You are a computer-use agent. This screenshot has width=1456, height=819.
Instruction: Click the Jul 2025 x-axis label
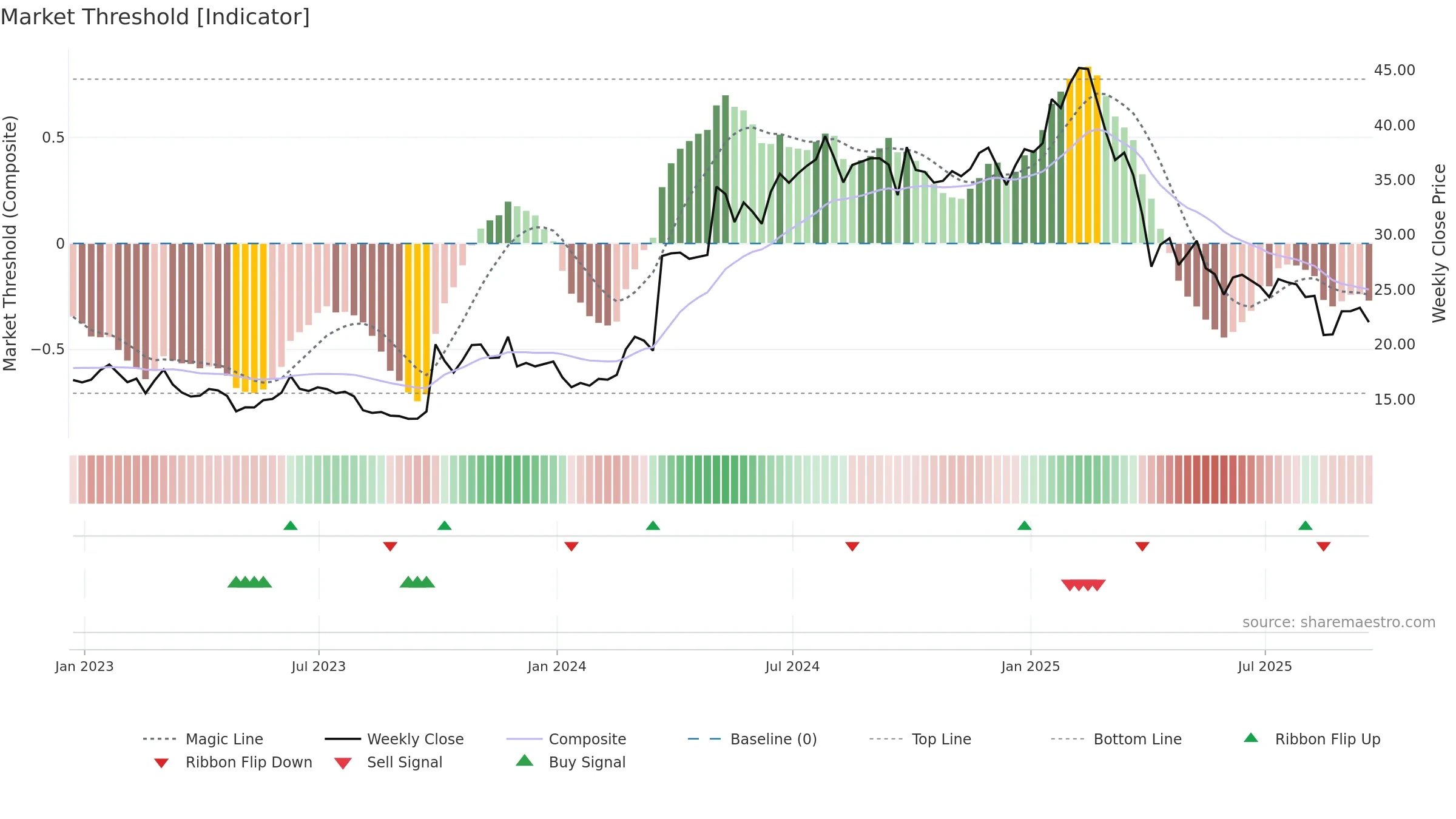pyautogui.click(x=1265, y=667)
